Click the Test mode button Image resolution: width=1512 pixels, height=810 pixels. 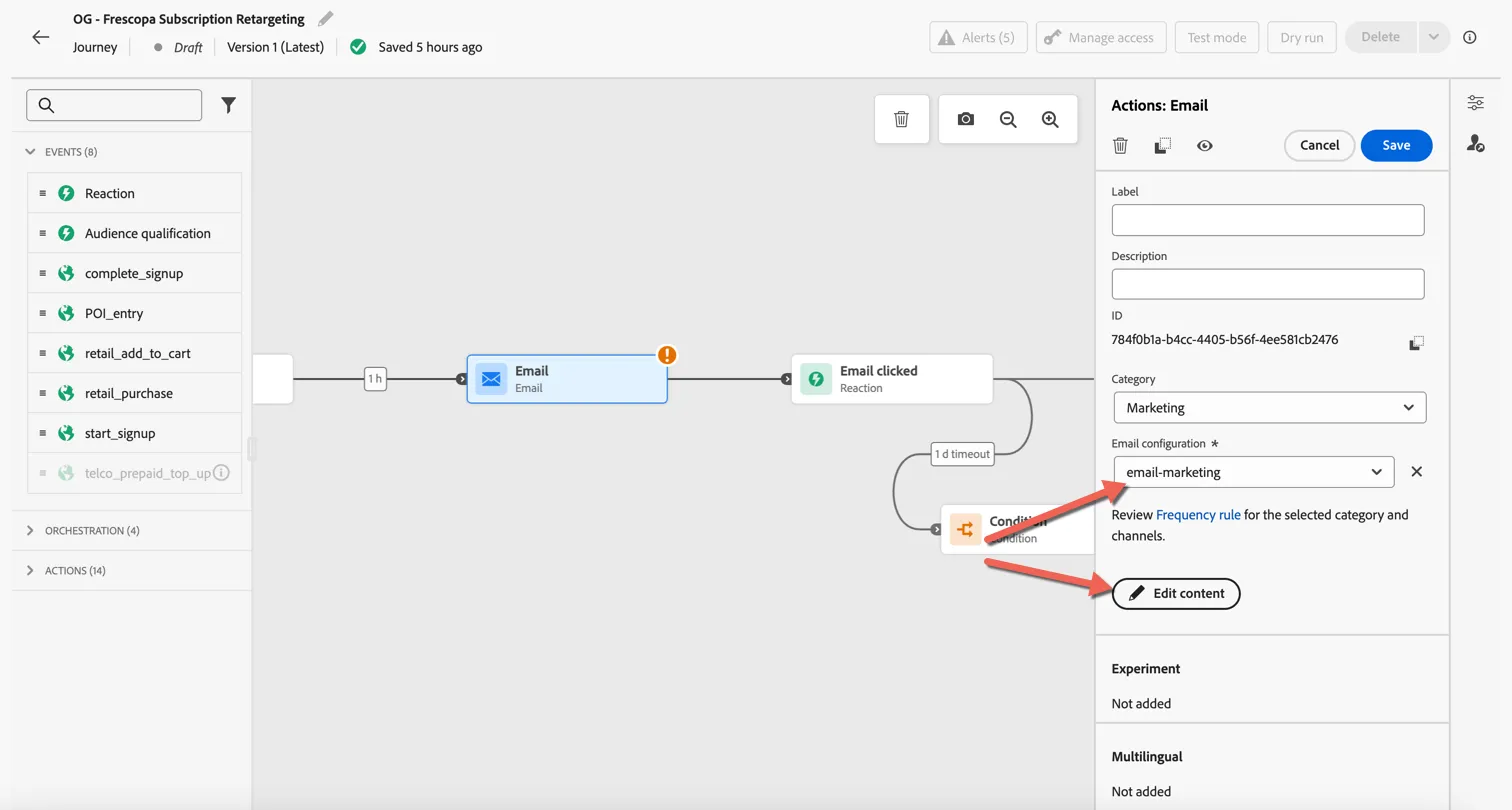coord(1217,37)
